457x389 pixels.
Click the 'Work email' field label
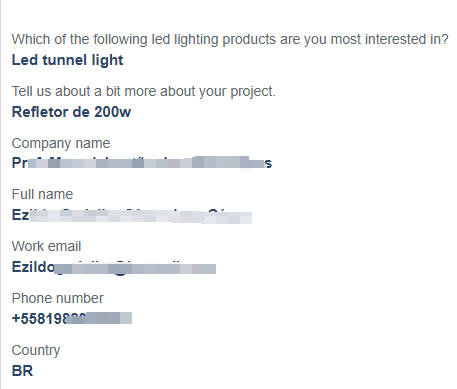tap(46, 246)
